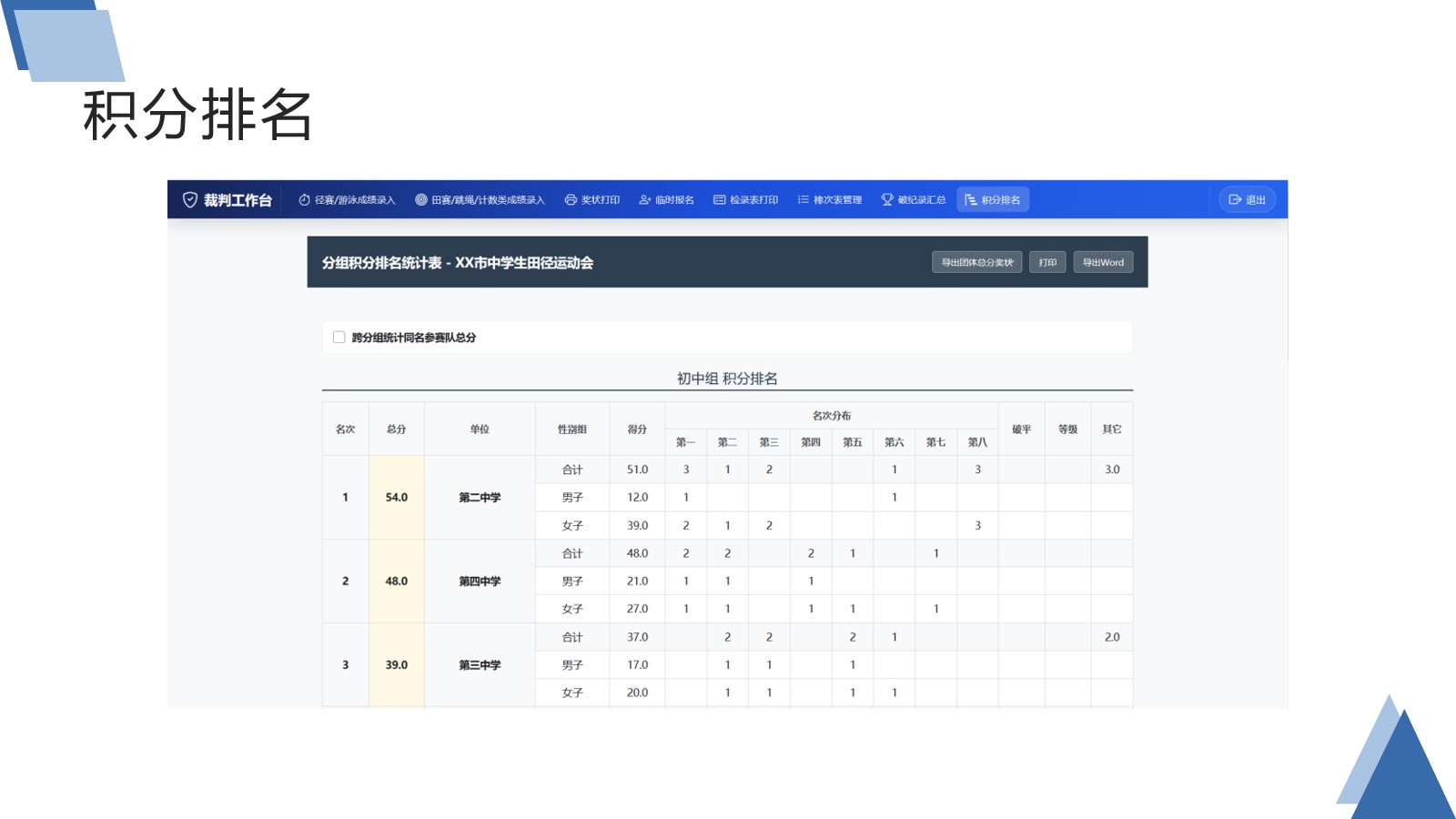The image size is (1456, 819).
Task: Click the add-person icon beside 临时报名
Action: coord(645,200)
